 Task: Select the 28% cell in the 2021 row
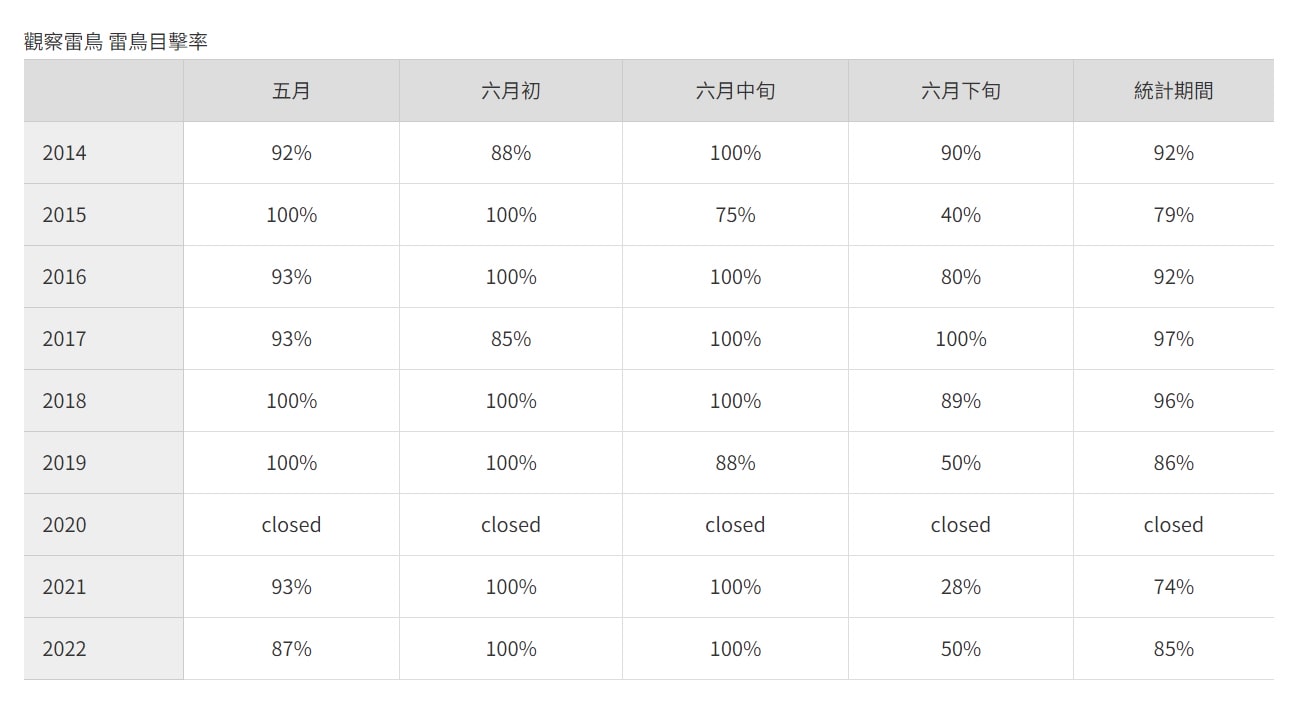[x=961, y=587]
